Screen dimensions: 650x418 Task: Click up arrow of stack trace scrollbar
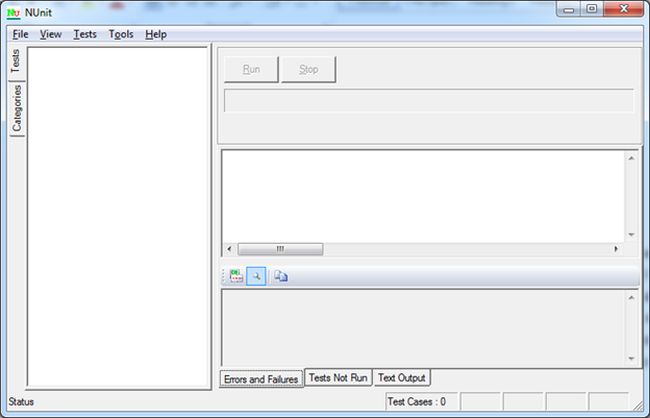[631, 297]
